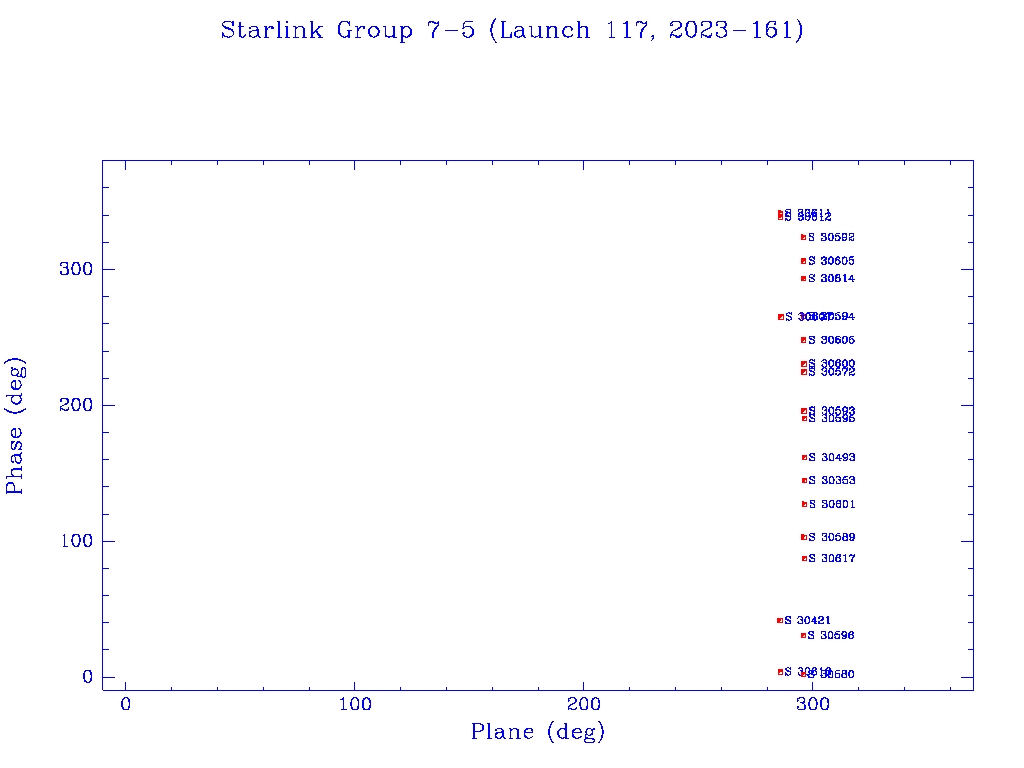Click the 'Phase (deg)' y-axis label
This screenshot has width=1024, height=768.
tap(15, 426)
